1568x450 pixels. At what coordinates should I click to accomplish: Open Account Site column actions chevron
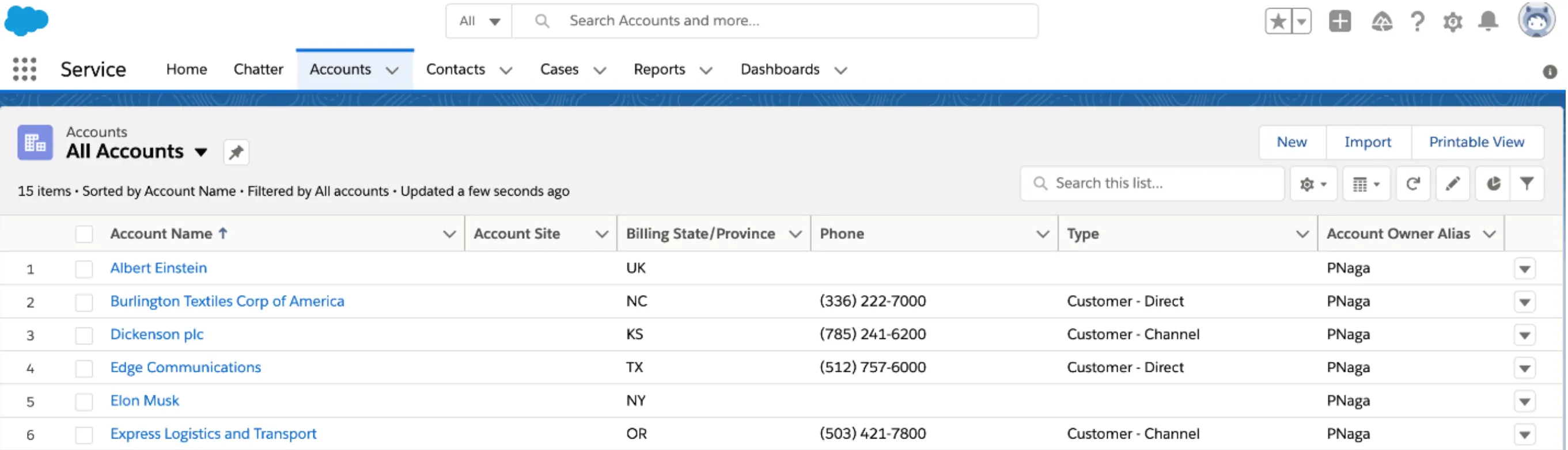click(602, 234)
